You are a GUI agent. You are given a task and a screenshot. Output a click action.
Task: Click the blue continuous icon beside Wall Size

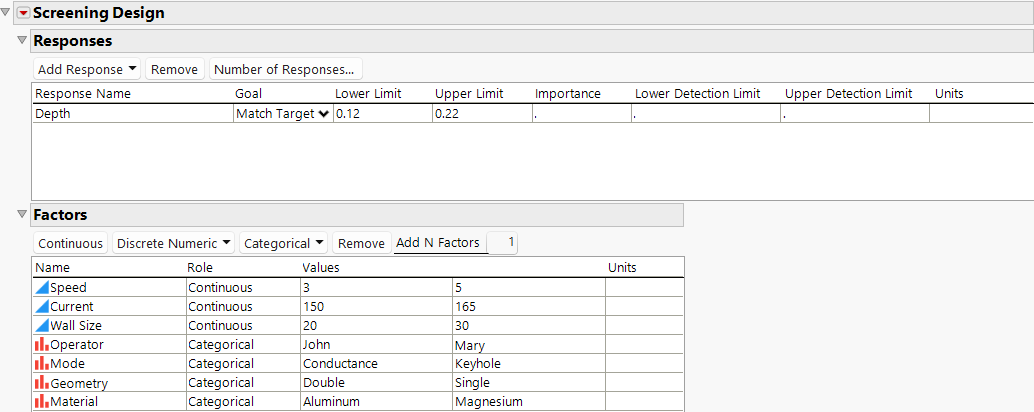pos(41,325)
